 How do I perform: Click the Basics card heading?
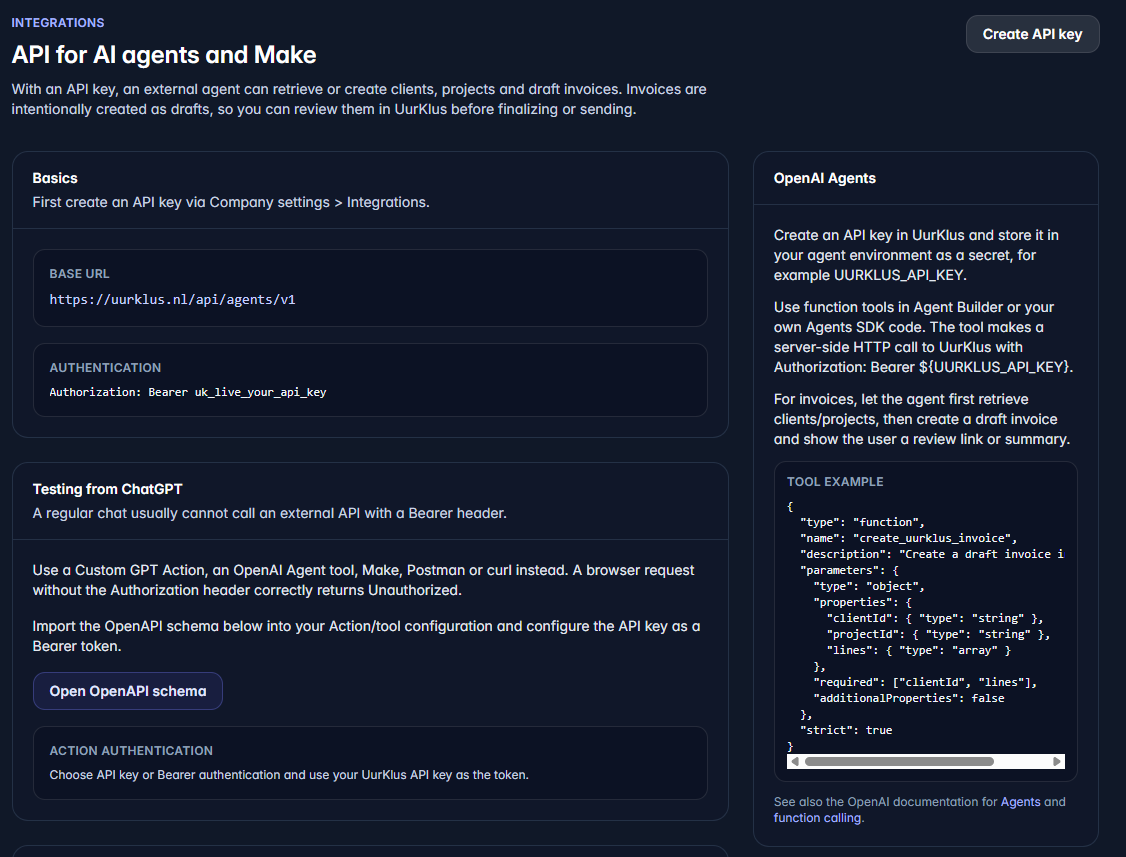pos(55,178)
